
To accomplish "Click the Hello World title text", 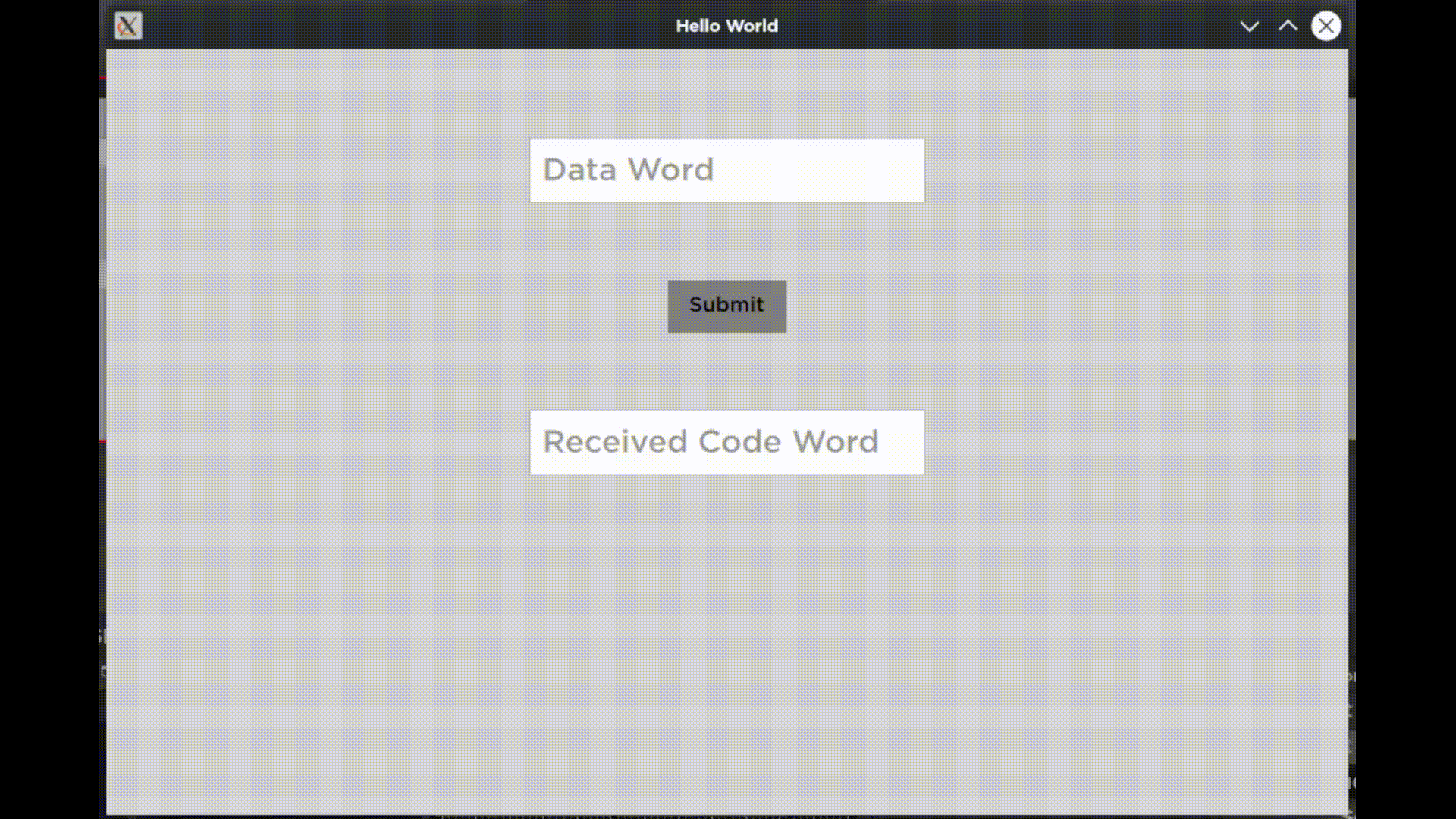I will pos(726,26).
